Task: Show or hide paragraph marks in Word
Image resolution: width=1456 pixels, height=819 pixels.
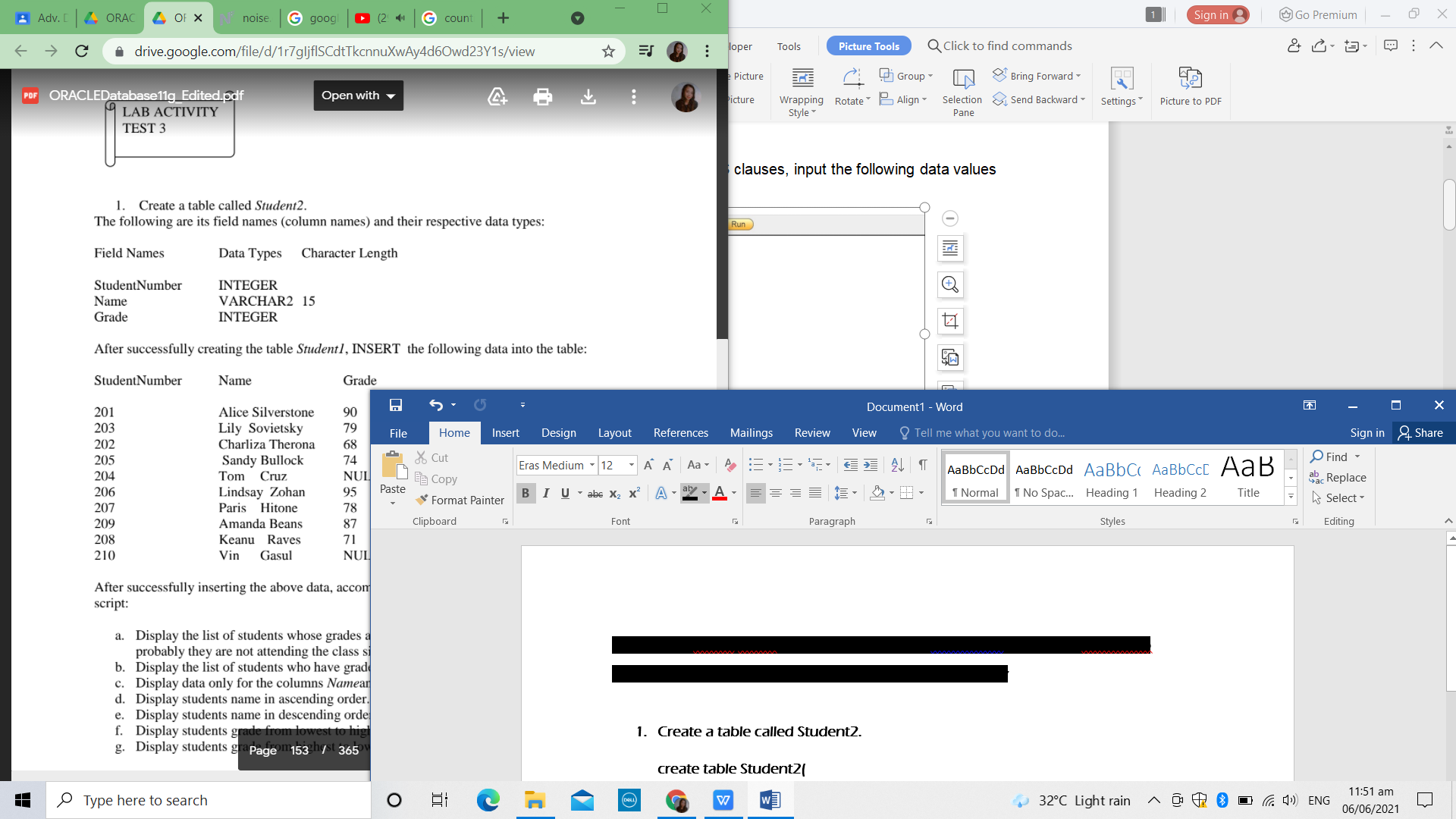Action: (923, 465)
